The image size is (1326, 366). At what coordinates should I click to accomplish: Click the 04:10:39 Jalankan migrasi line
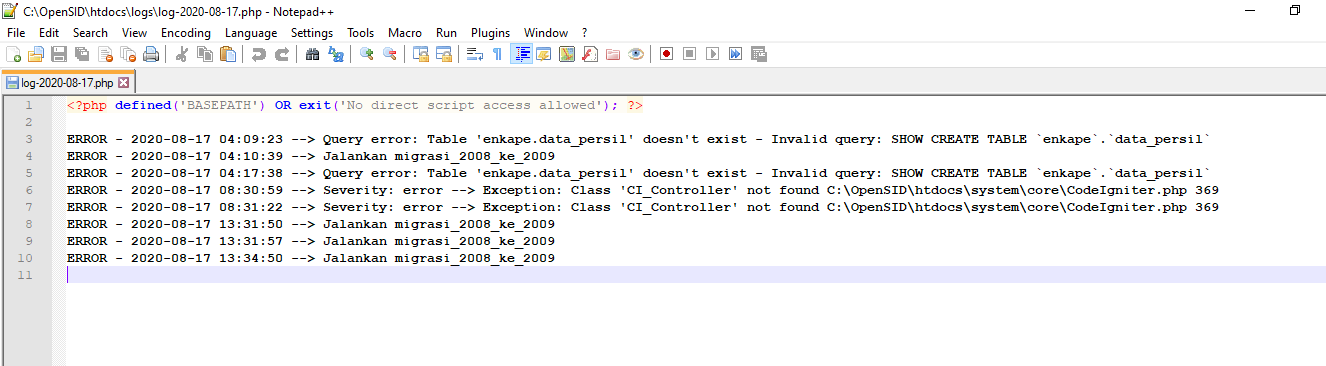point(311,156)
